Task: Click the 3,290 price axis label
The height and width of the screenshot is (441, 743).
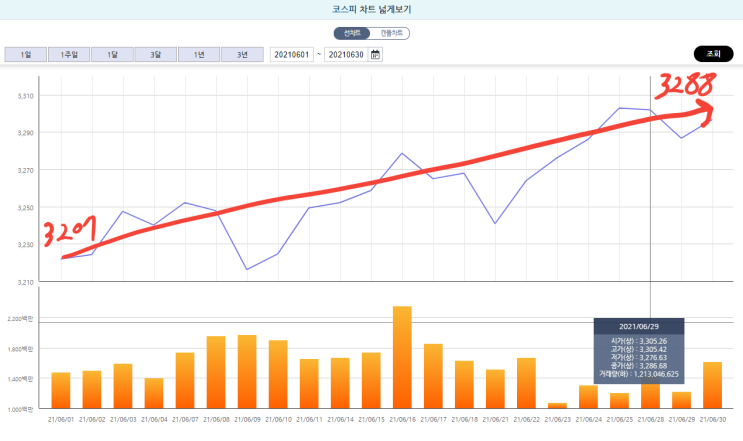Action: [x=26, y=133]
